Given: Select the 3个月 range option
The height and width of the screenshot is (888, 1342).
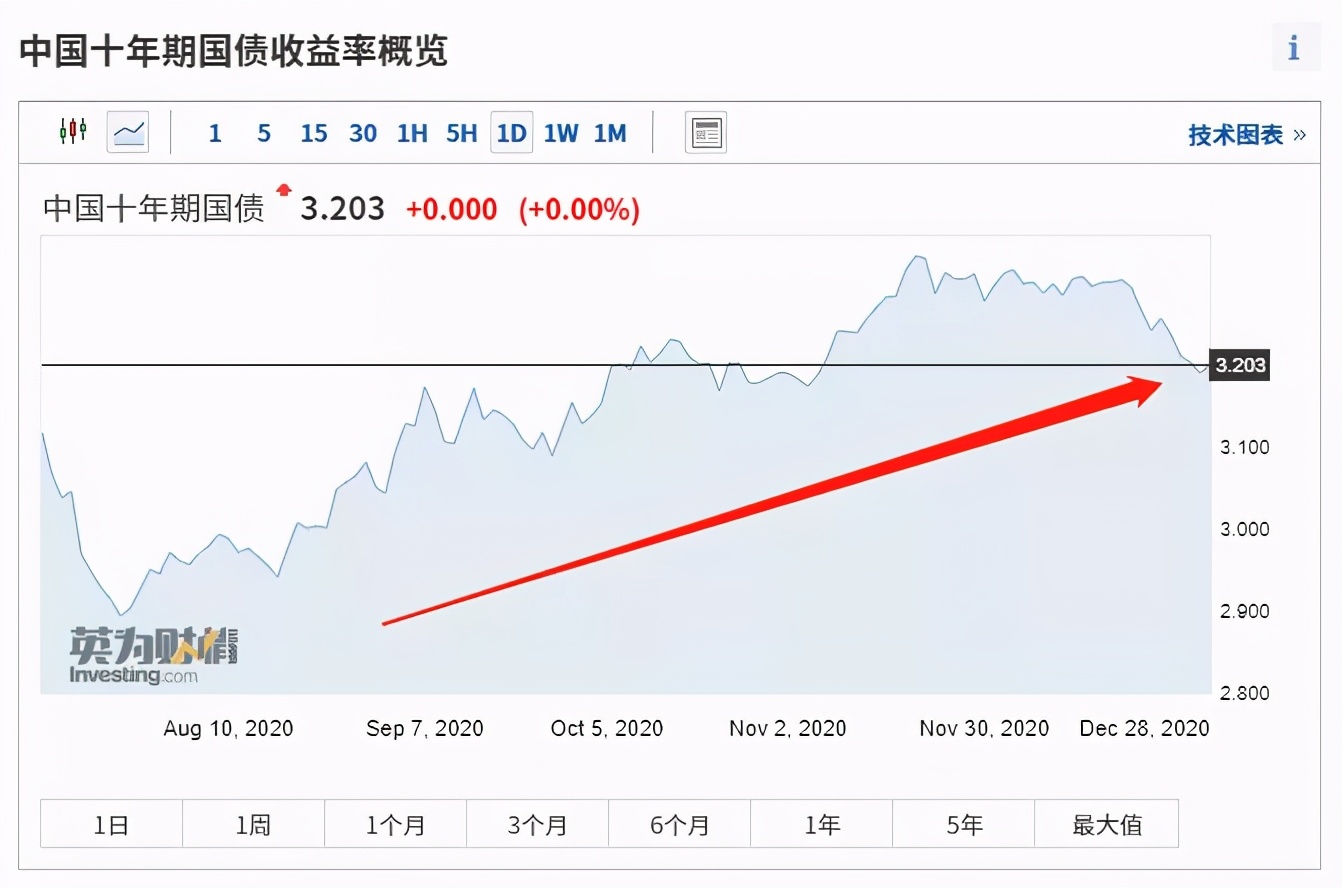Looking at the screenshot, I should point(537,823).
